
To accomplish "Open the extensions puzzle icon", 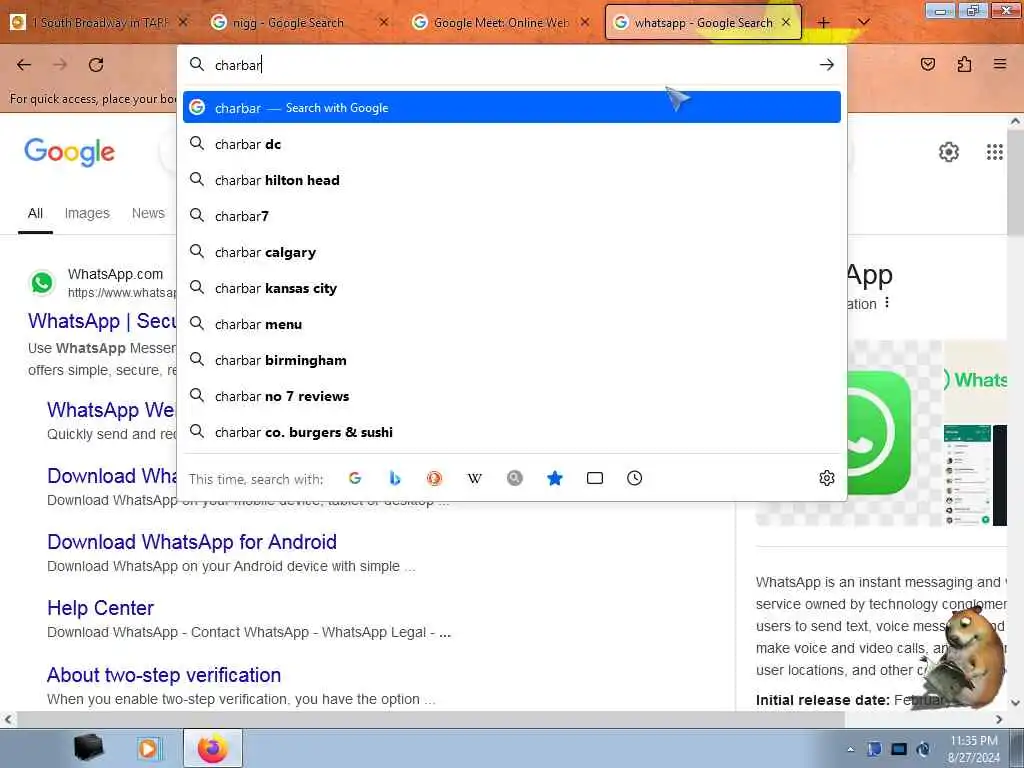I will tap(964, 64).
